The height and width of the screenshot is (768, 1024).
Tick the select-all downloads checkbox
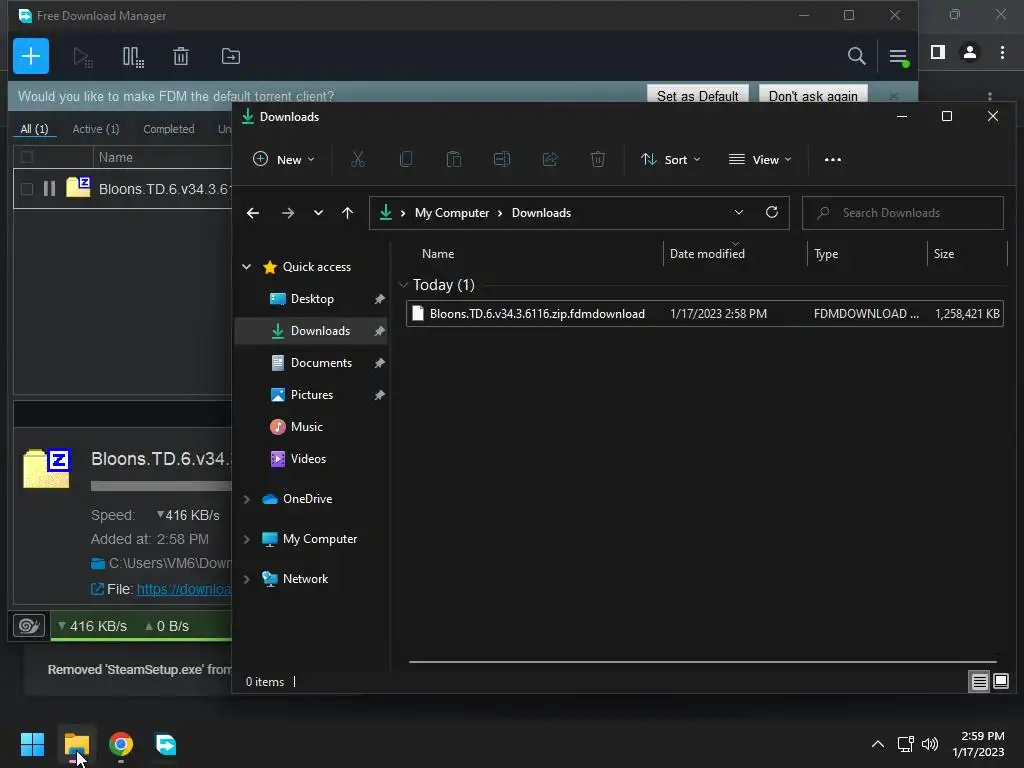[x=27, y=157]
